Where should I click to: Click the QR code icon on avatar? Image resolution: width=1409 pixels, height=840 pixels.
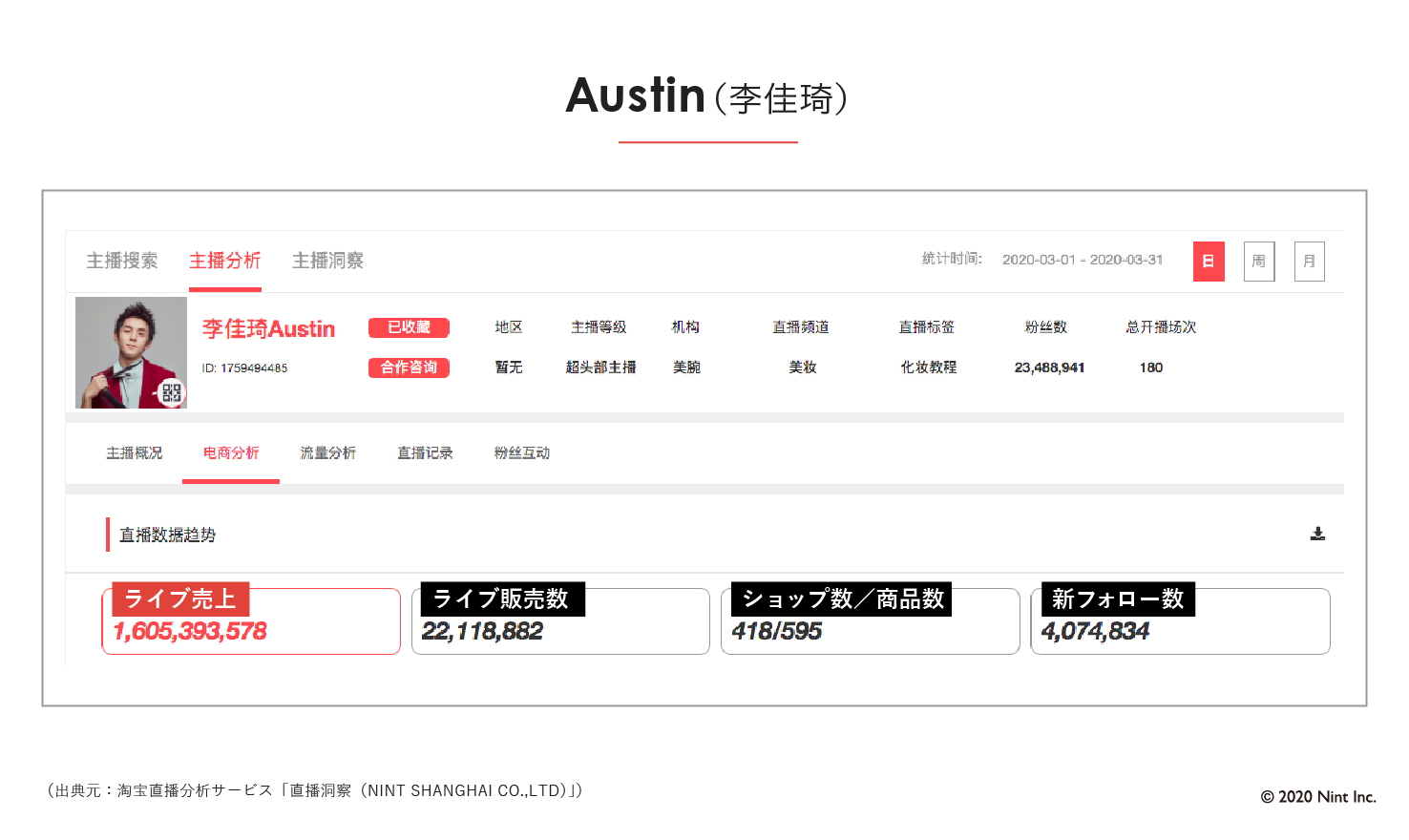[171, 392]
